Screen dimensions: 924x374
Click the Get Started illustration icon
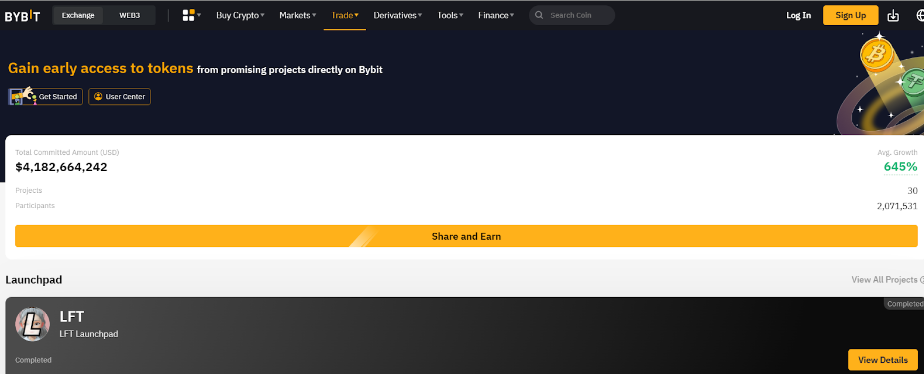(22, 96)
